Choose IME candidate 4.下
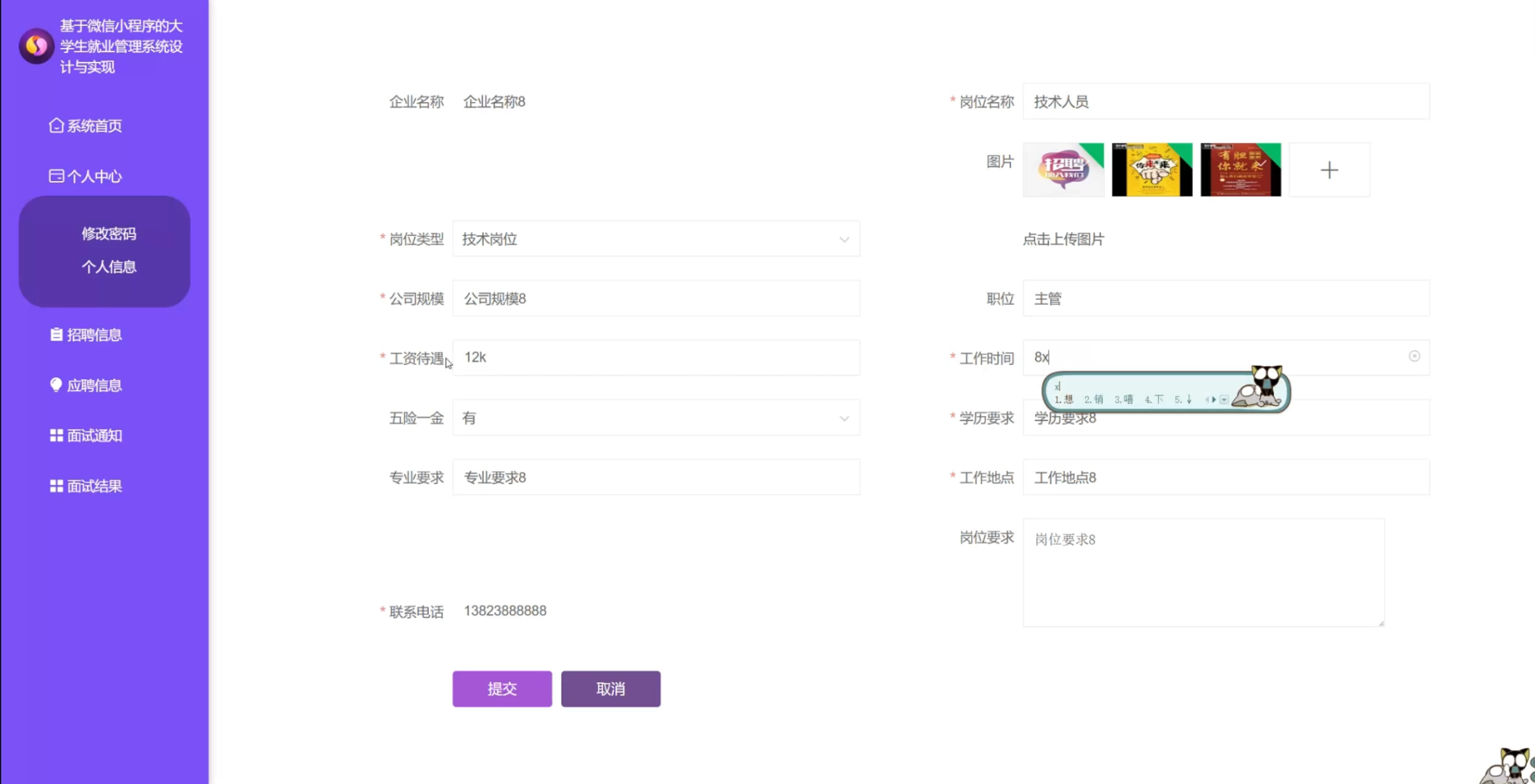 [1154, 399]
